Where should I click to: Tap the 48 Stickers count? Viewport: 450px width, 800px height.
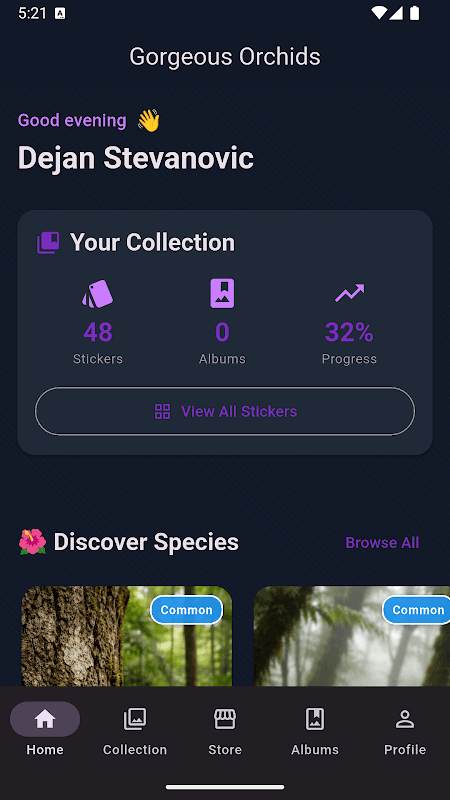click(x=98, y=332)
